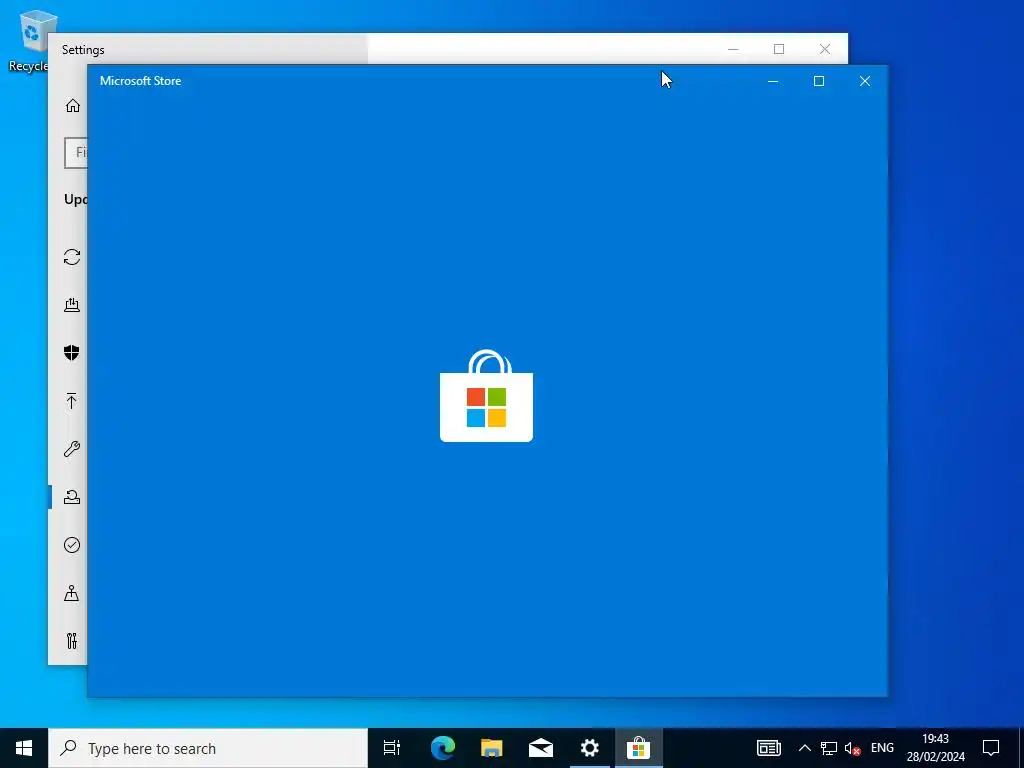Close the Settings window

(x=825, y=49)
